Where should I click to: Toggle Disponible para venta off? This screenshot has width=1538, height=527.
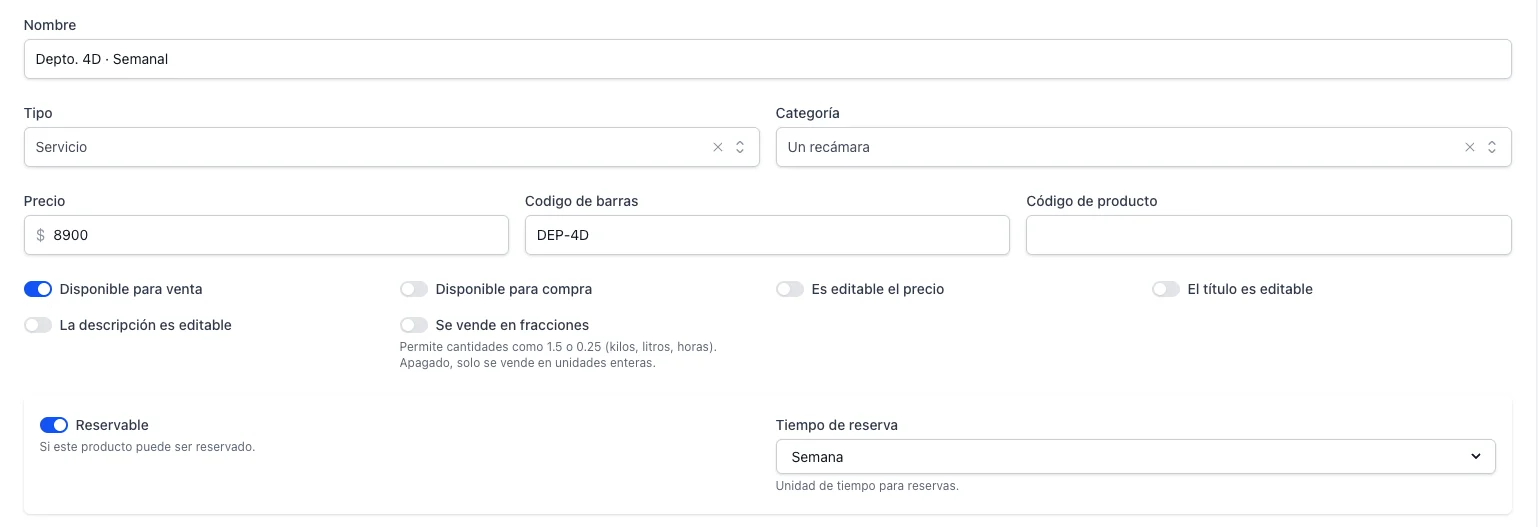coord(38,289)
